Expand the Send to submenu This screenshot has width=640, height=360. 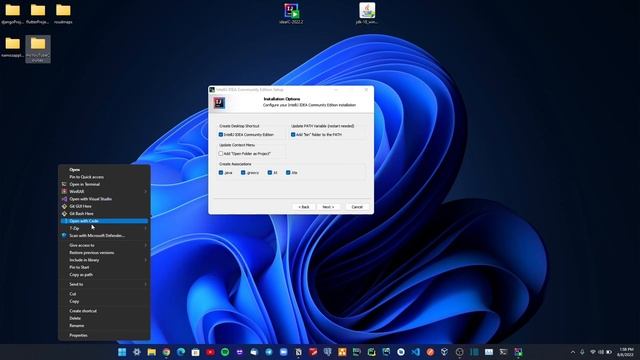click(x=104, y=284)
